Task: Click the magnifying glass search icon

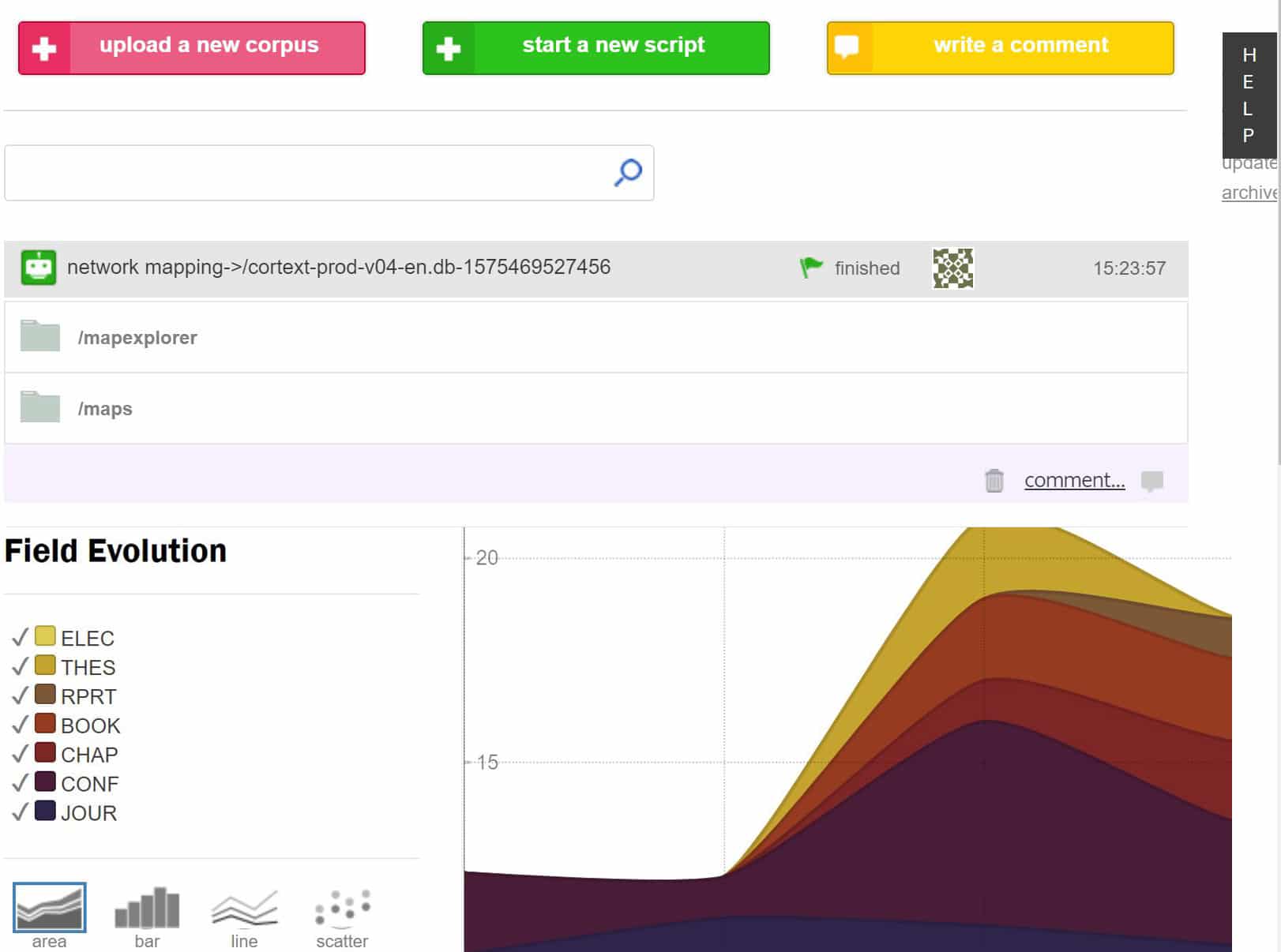Action: (629, 172)
